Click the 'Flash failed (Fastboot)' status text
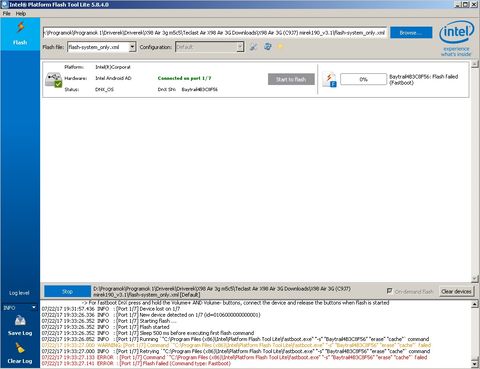Image resolution: width=480 pixels, height=369 pixels. (423, 79)
